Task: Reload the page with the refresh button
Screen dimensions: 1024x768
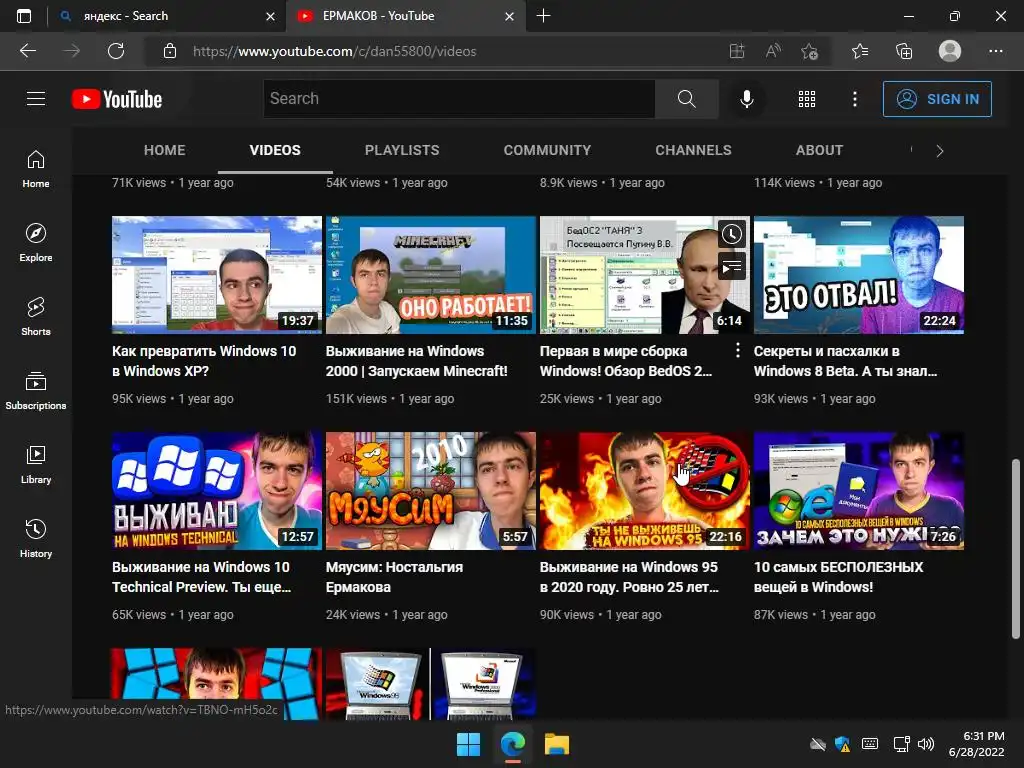Action: click(x=116, y=51)
